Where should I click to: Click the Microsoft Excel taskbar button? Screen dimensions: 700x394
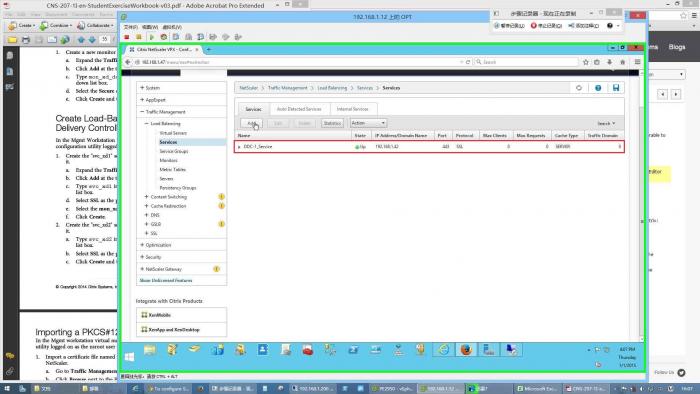pyautogui.click(x=536, y=389)
